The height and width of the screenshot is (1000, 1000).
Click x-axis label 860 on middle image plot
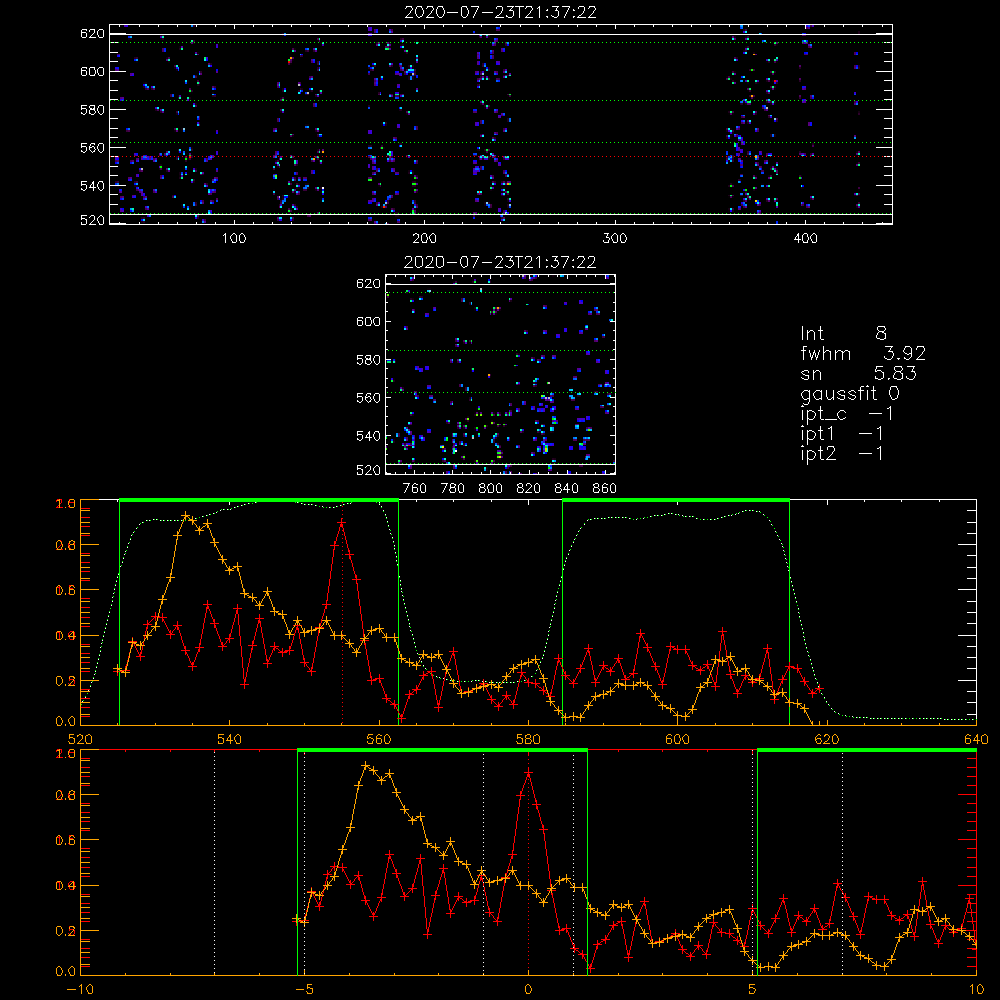(605, 489)
